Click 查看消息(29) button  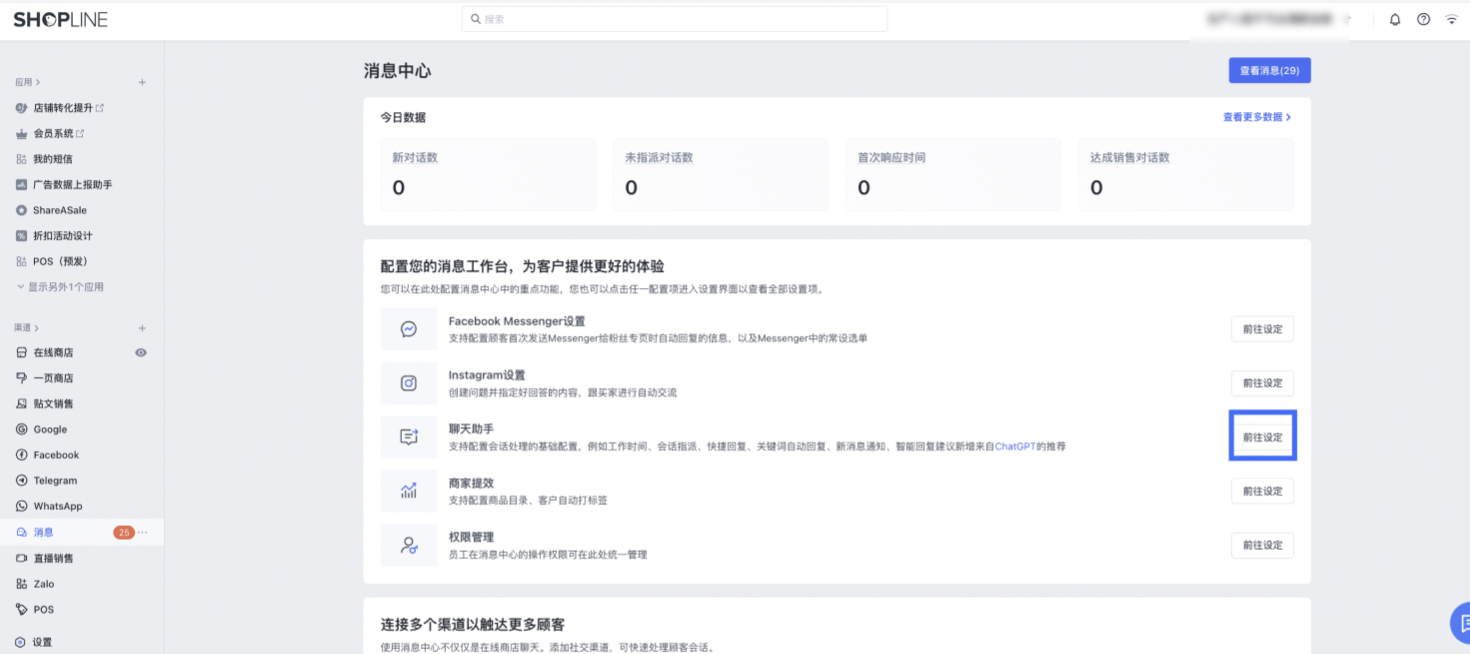(x=1269, y=70)
